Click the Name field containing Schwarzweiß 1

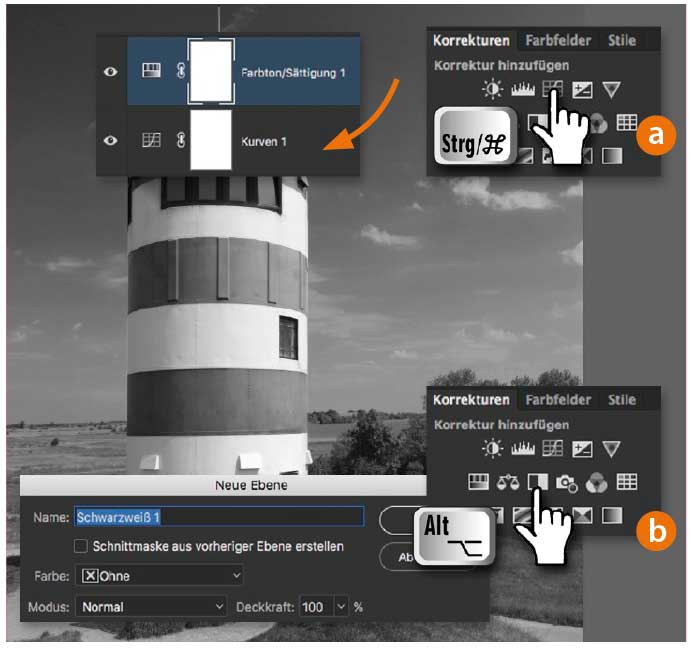click(x=220, y=517)
